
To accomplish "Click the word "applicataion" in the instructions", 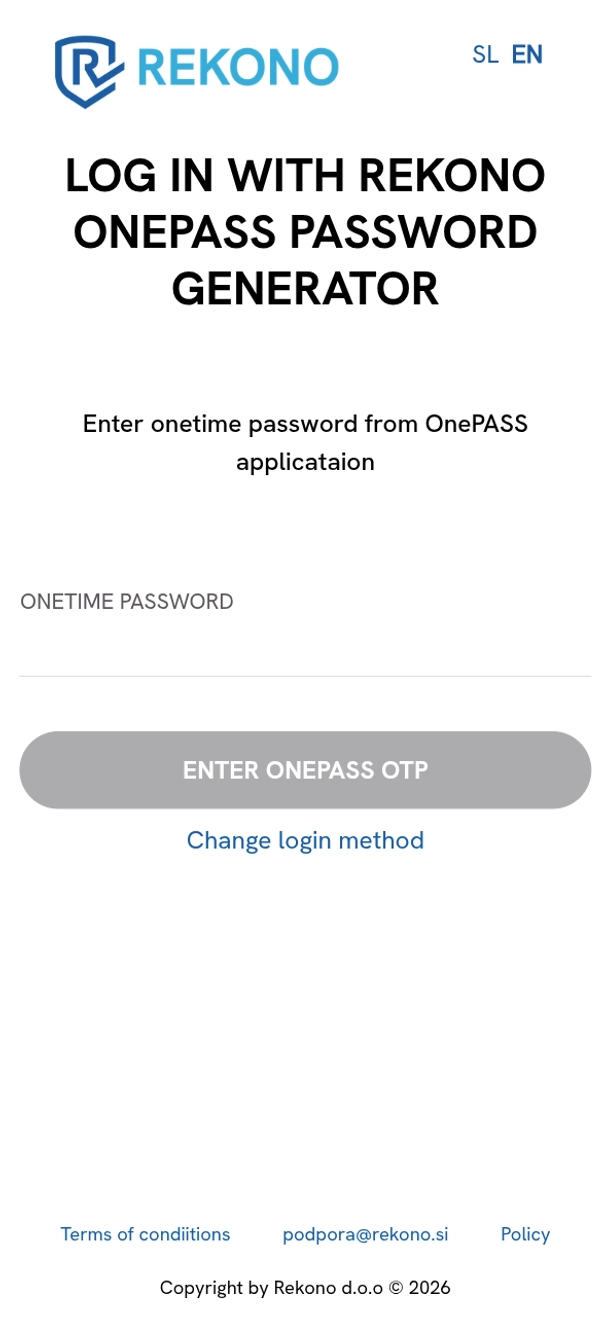I will (x=305, y=462).
